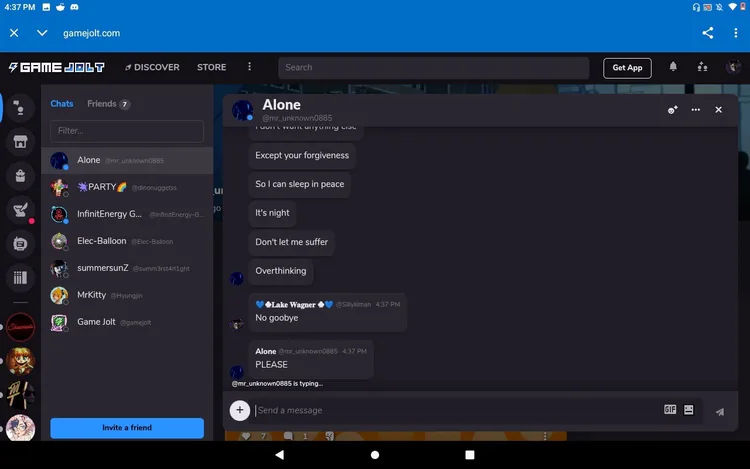Click the 'Except your forgiveness' message
The height and width of the screenshot is (469, 750).
[302, 155]
